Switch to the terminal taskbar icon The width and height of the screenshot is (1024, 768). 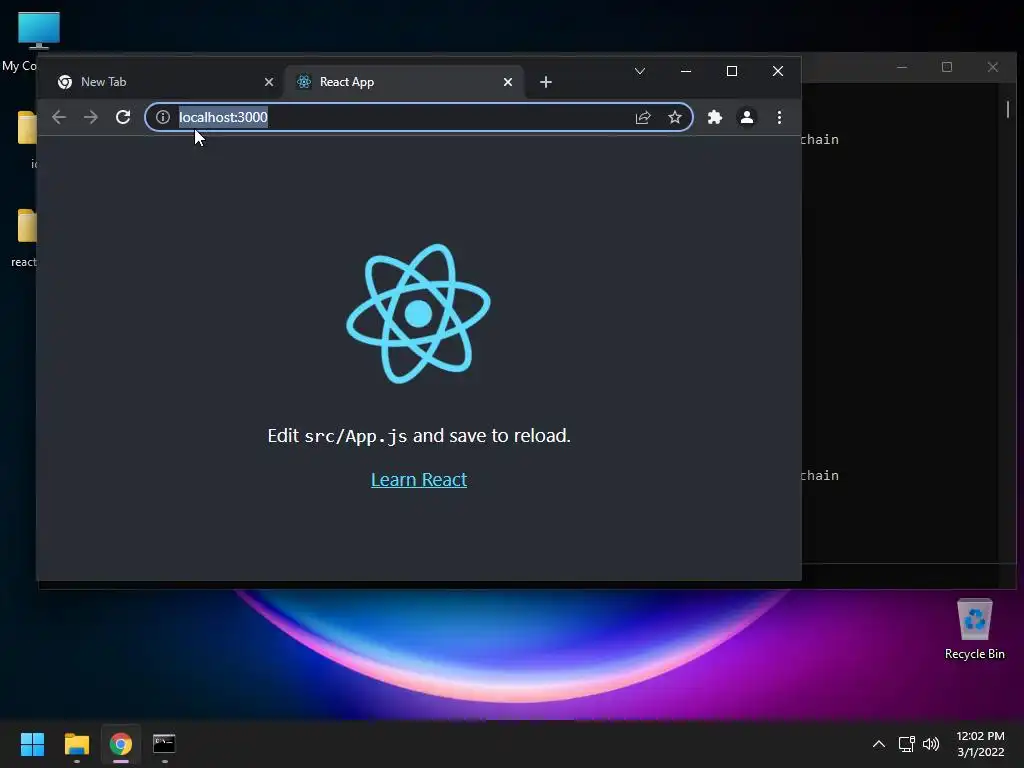(164, 744)
